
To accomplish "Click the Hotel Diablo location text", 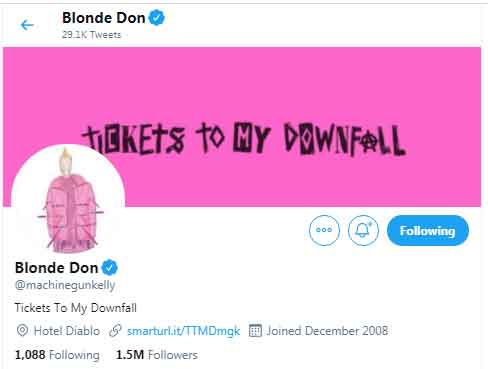I will [67, 331].
